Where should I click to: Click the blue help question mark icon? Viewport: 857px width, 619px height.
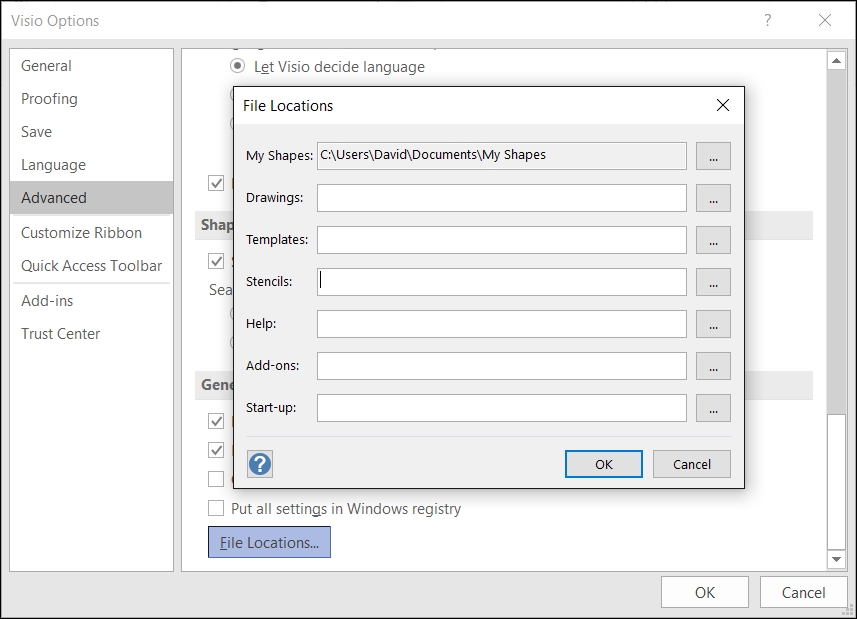coord(260,464)
